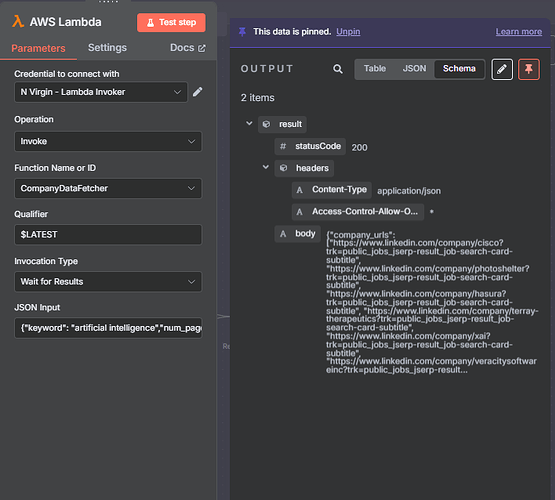Open the CompanyDataFetcher function dropdown

point(108,189)
